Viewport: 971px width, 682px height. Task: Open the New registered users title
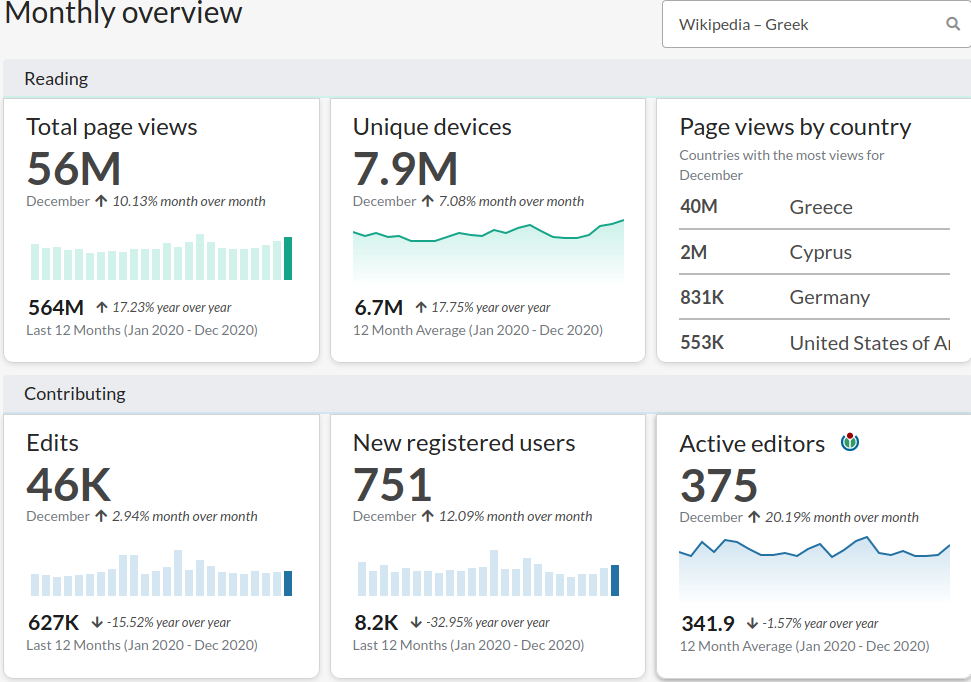[x=464, y=443]
